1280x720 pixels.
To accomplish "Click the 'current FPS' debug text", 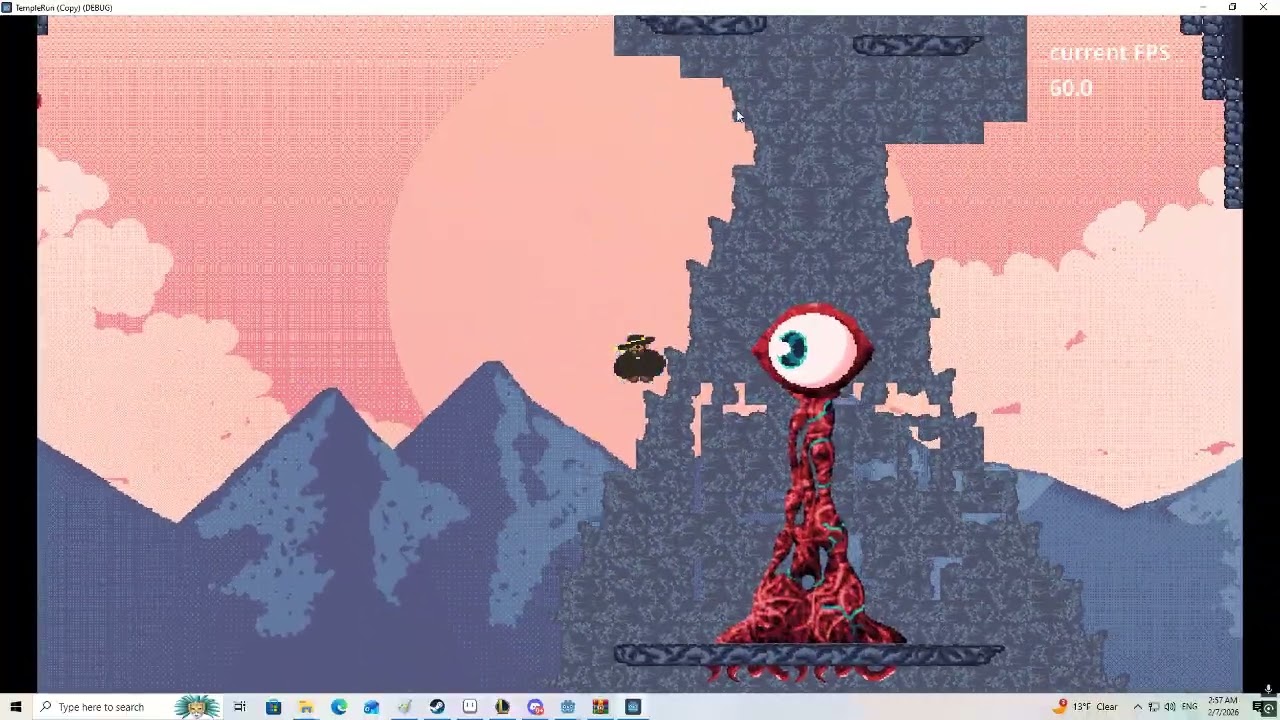I will coord(1109,53).
